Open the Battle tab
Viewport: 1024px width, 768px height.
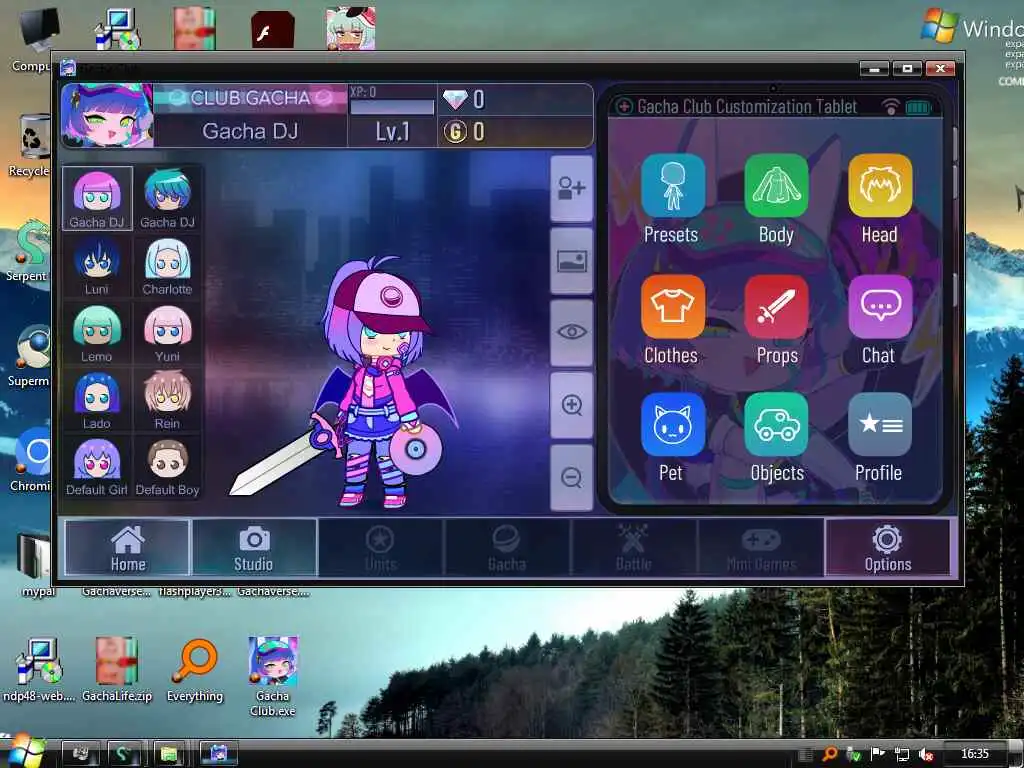click(x=633, y=548)
